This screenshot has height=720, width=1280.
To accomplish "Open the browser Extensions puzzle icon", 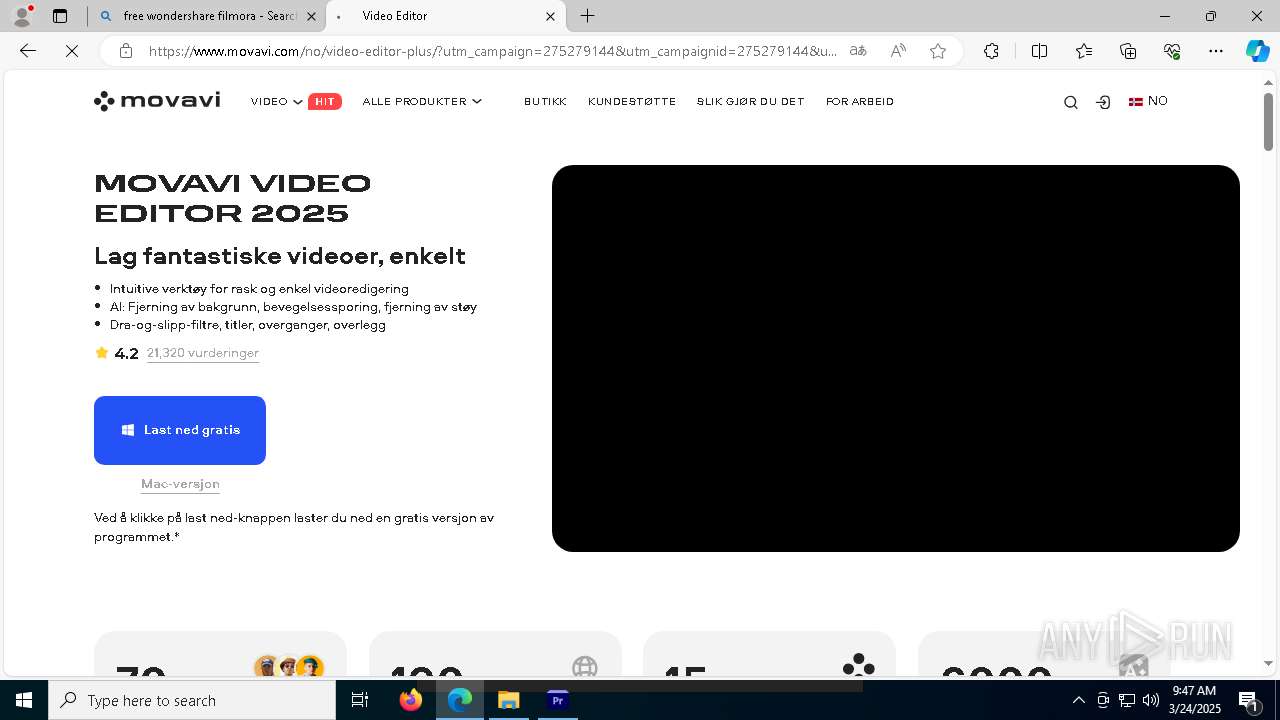I will point(991,51).
